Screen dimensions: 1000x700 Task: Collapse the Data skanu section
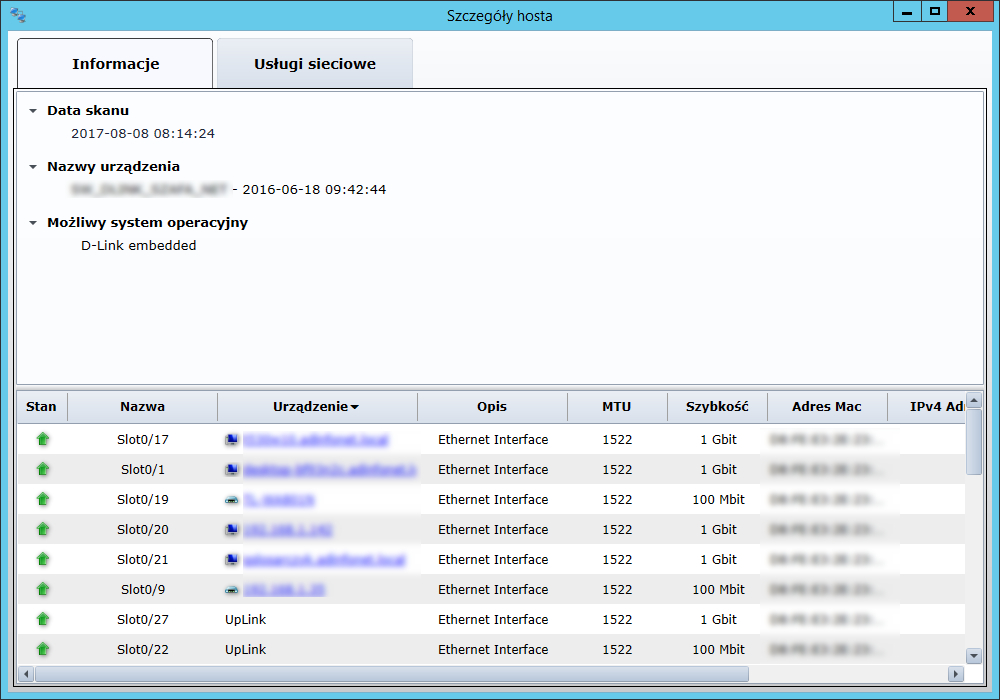(x=33, y=111)
